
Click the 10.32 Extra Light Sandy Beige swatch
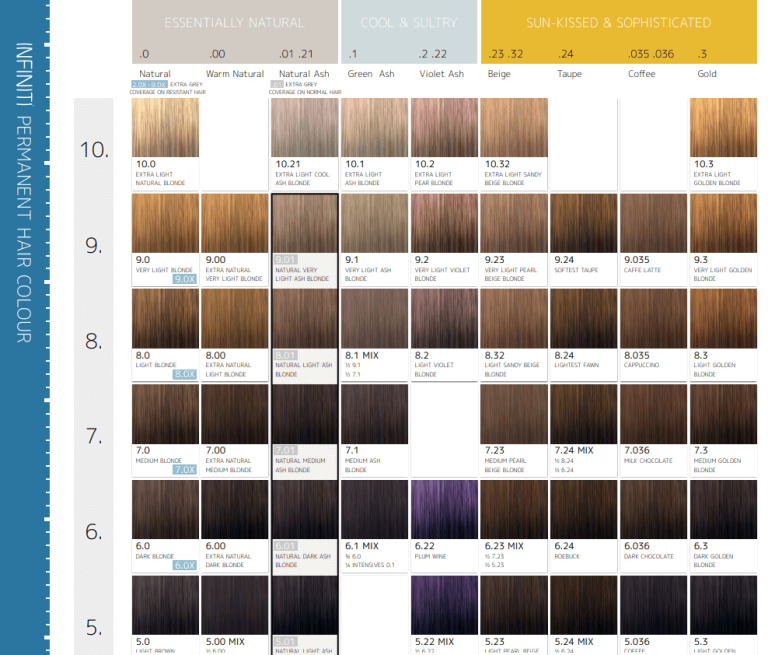pyautogui.click(x=514, y=127)
